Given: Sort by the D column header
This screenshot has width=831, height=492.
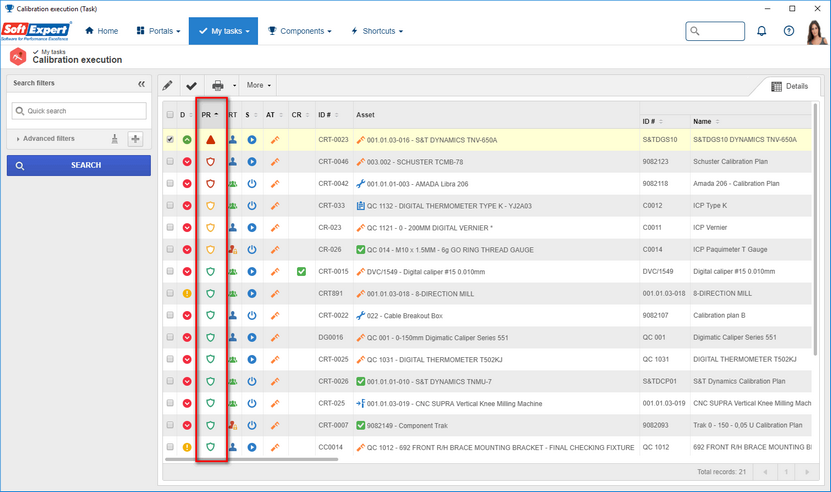Looking at the screenshot, I should tap(185, 115).
